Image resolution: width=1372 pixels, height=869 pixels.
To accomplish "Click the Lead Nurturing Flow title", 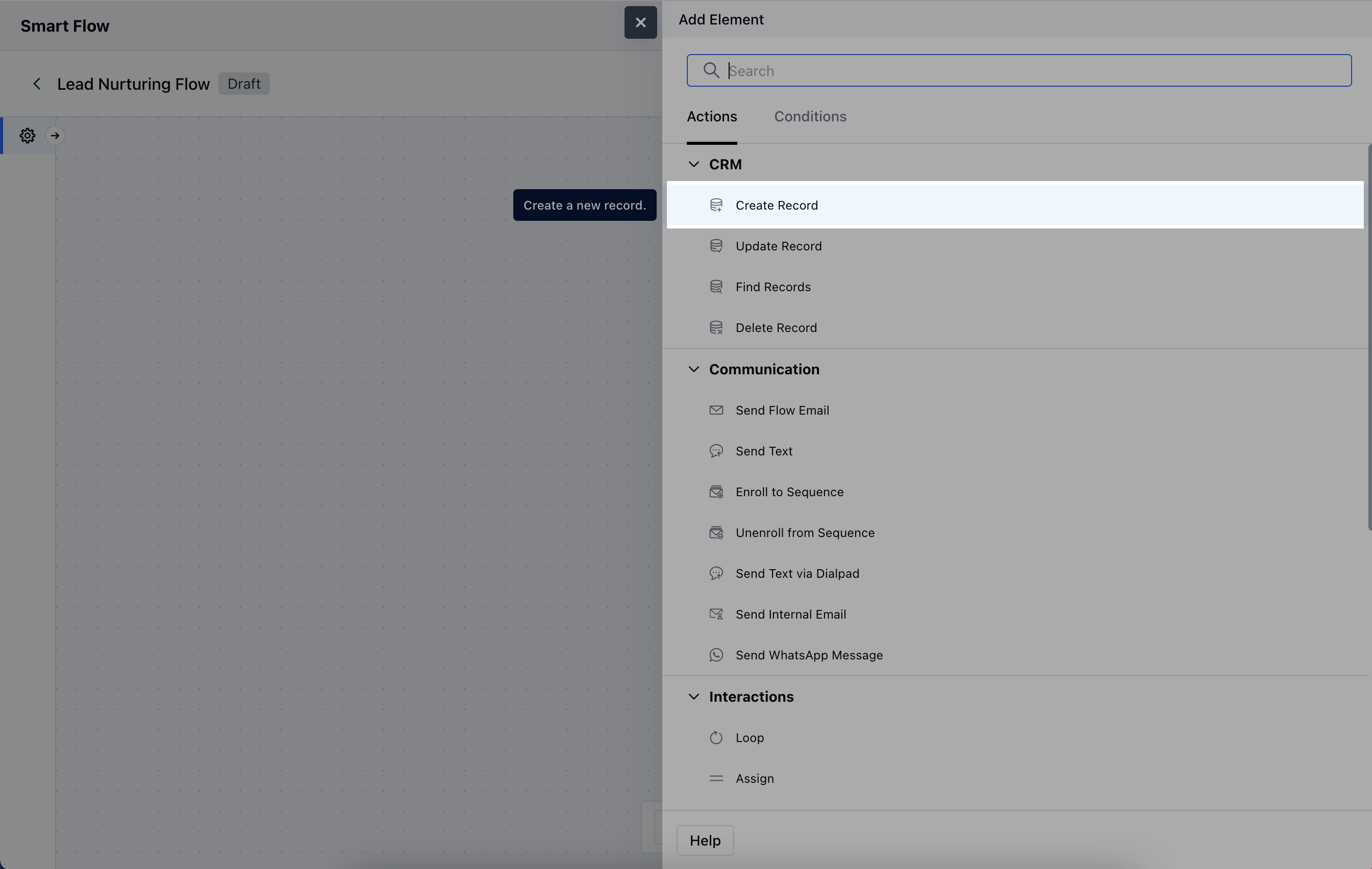I will tap(133, 84).
